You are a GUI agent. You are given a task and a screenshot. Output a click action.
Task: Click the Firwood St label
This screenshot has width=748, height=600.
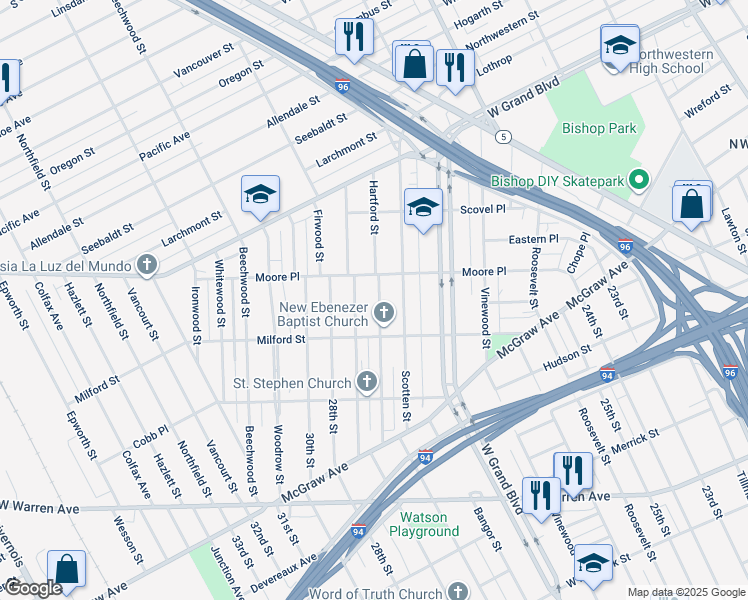[x=319, y=235]
